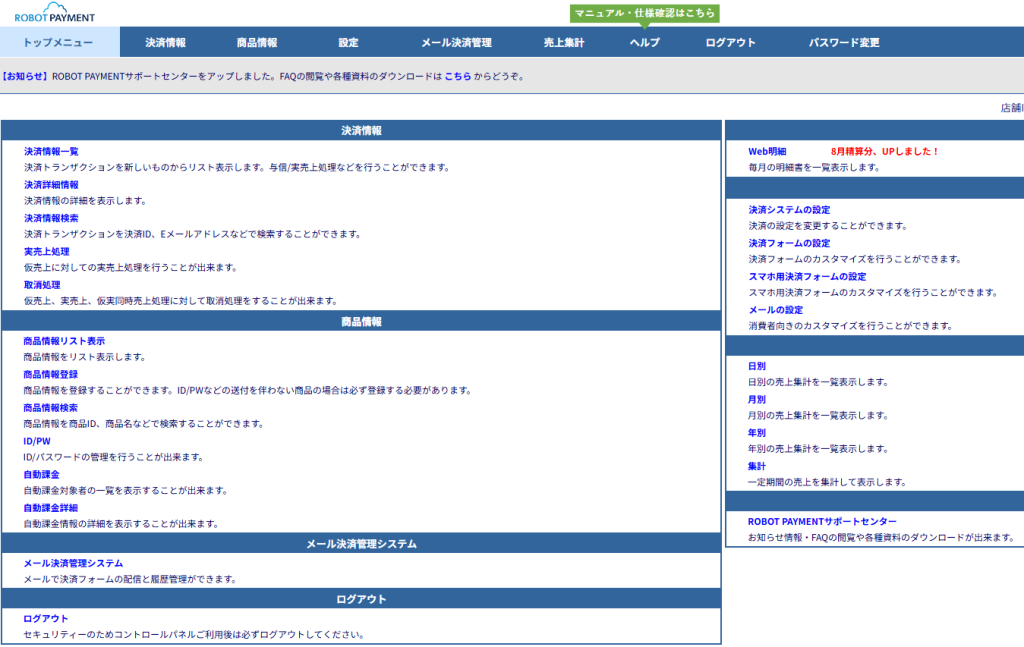Open 商品情報登録 link
The image size is (1024, 647).
(51, 374)
